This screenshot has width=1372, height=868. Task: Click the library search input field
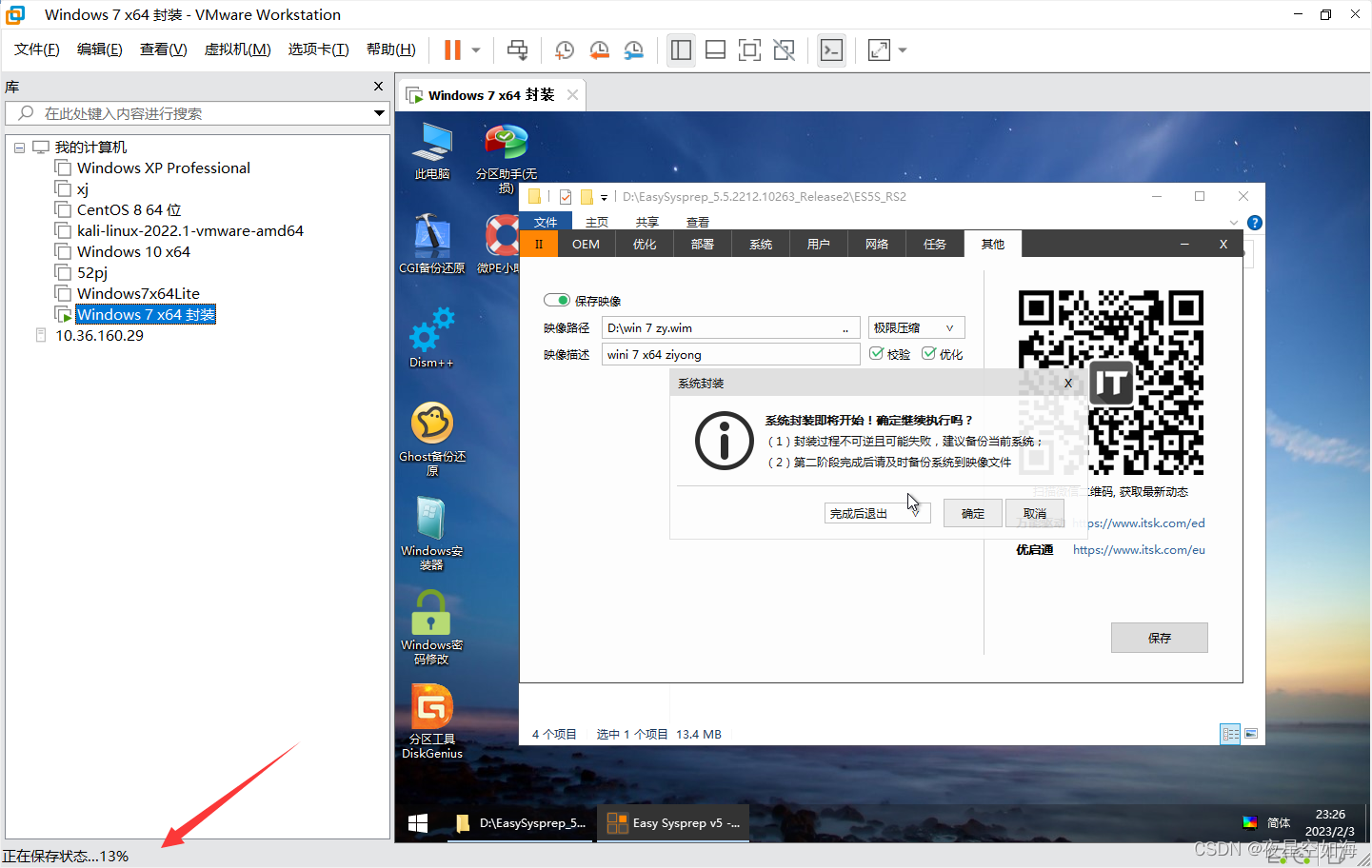[x=190, y=113]
